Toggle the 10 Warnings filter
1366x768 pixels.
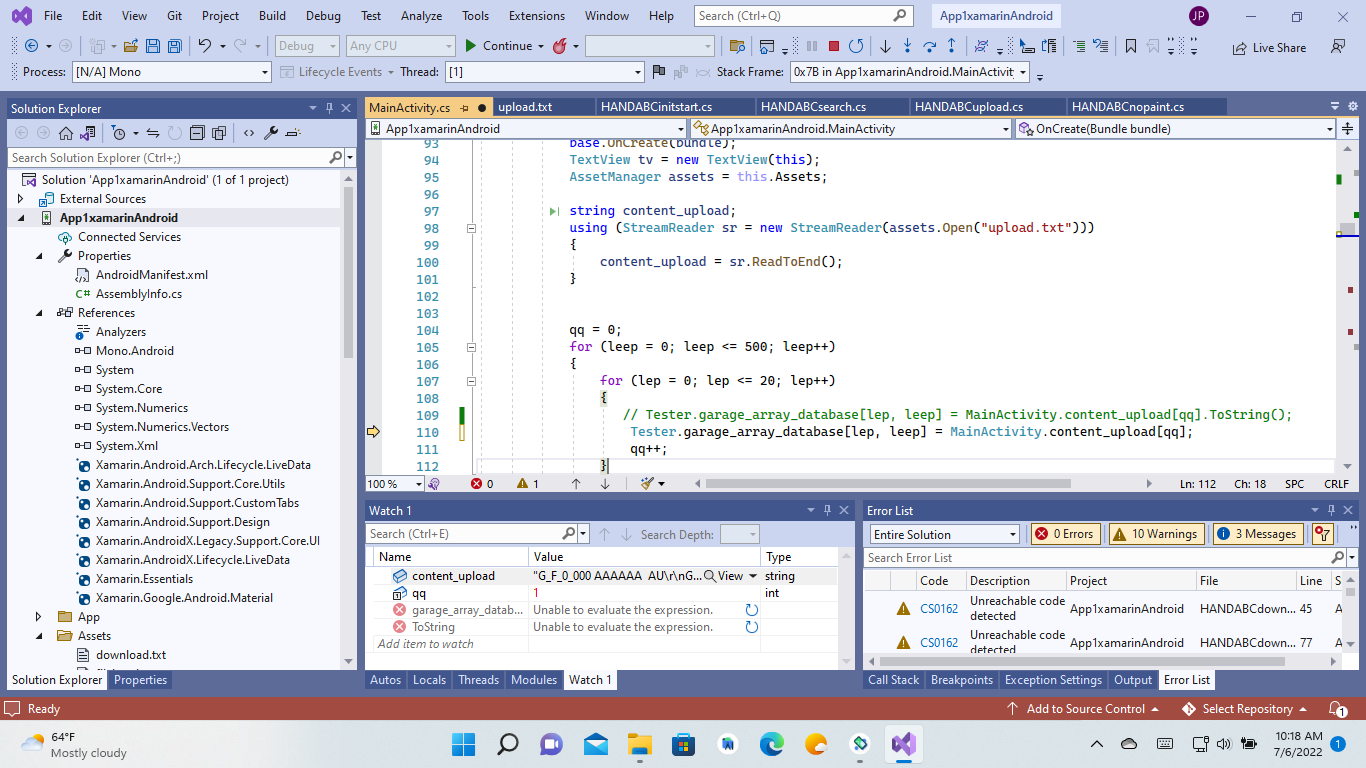click(1156, 534)
